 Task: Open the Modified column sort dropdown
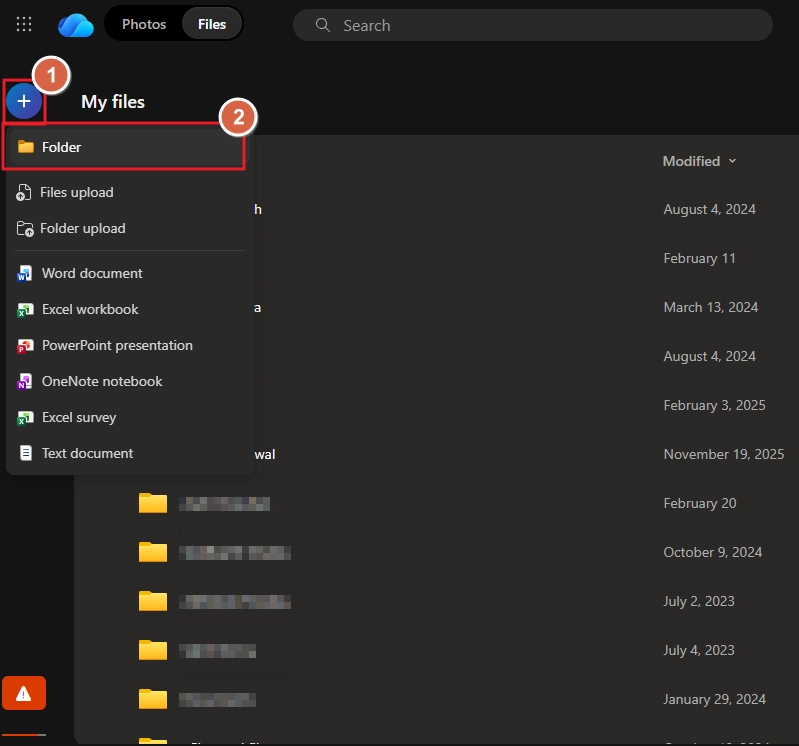tap(700, 161)
